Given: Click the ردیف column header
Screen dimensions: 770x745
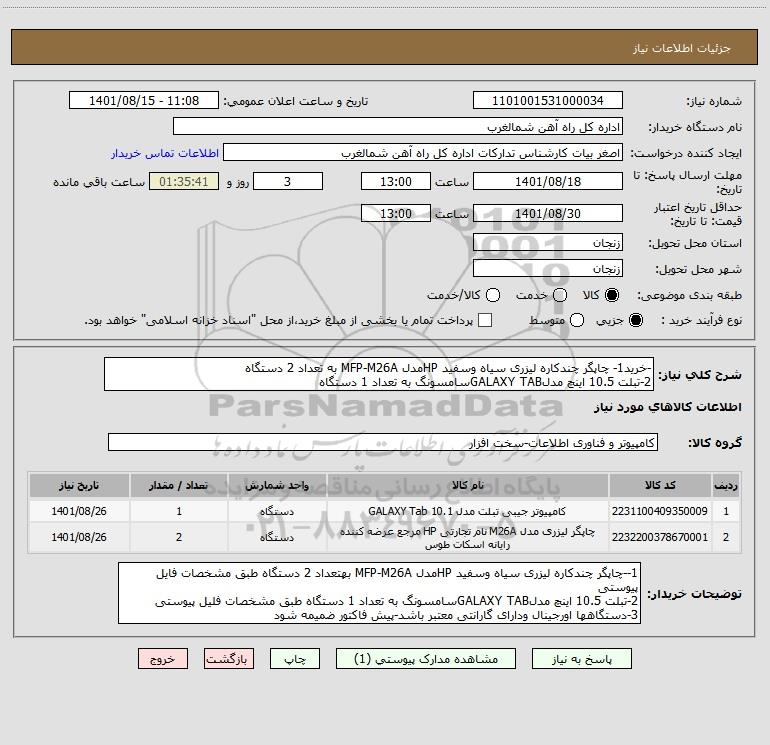Looking at the screenshot, I should pos(726,485).
